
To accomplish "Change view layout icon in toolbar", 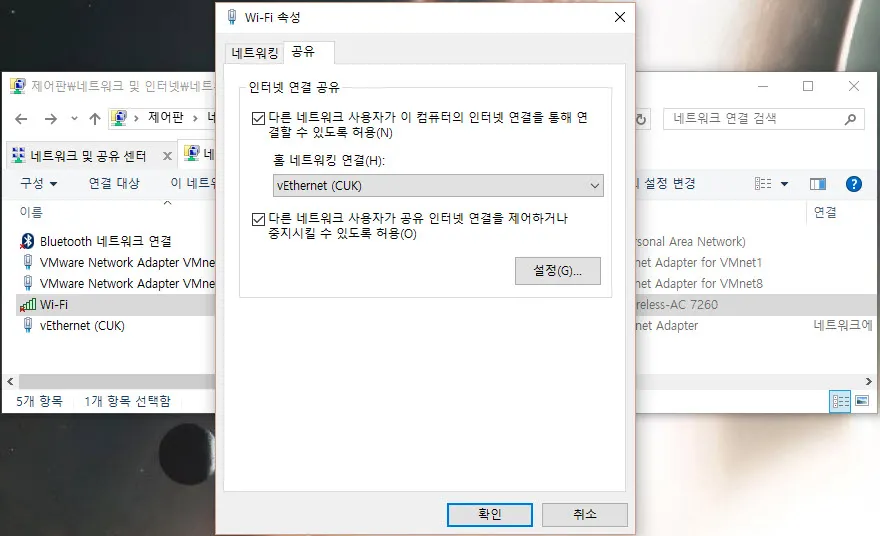I will [x=763, y=184].
